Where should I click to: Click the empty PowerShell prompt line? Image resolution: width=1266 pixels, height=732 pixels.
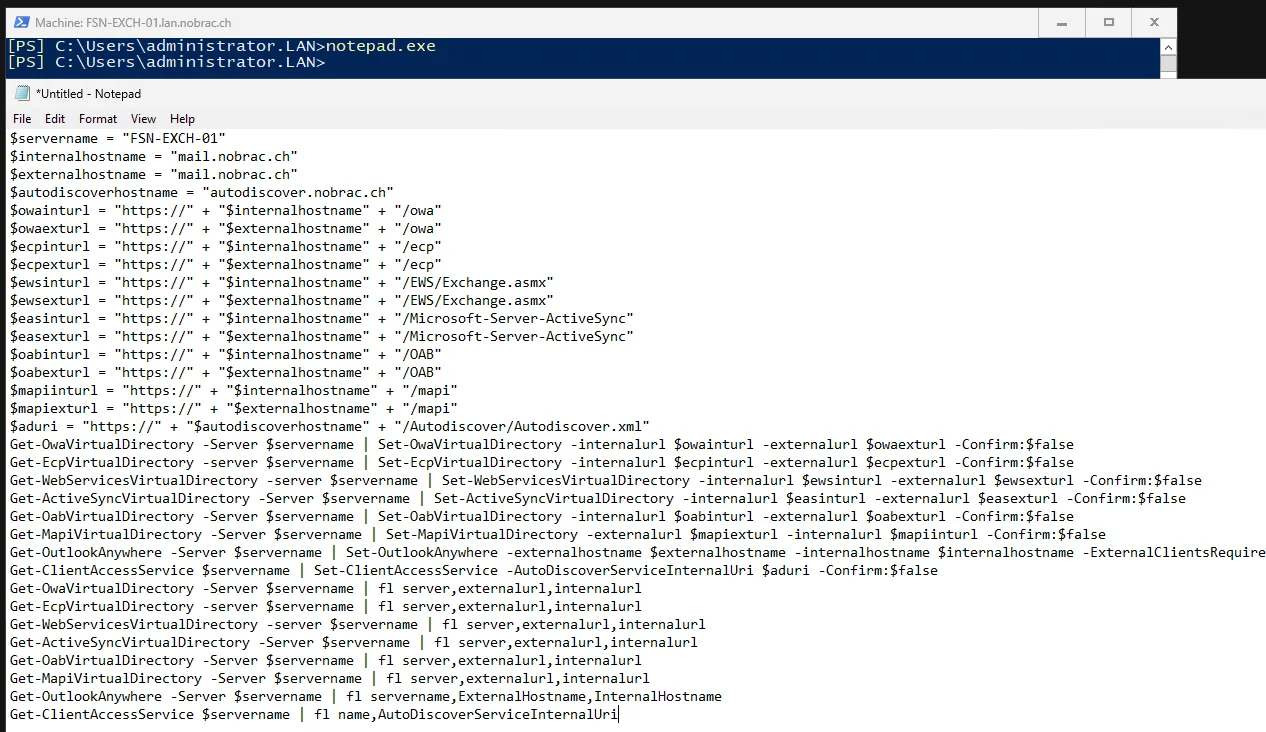click(x=166, y=62)
